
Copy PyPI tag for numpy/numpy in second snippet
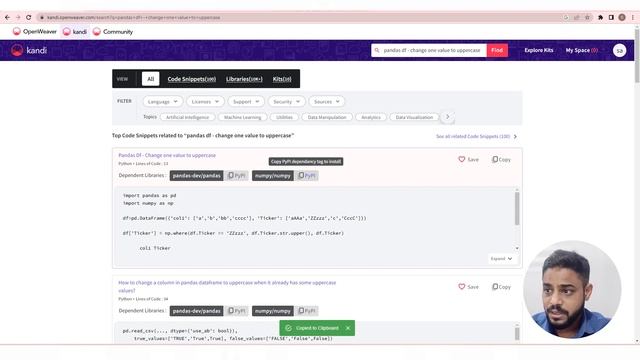(x=307, y=311)
